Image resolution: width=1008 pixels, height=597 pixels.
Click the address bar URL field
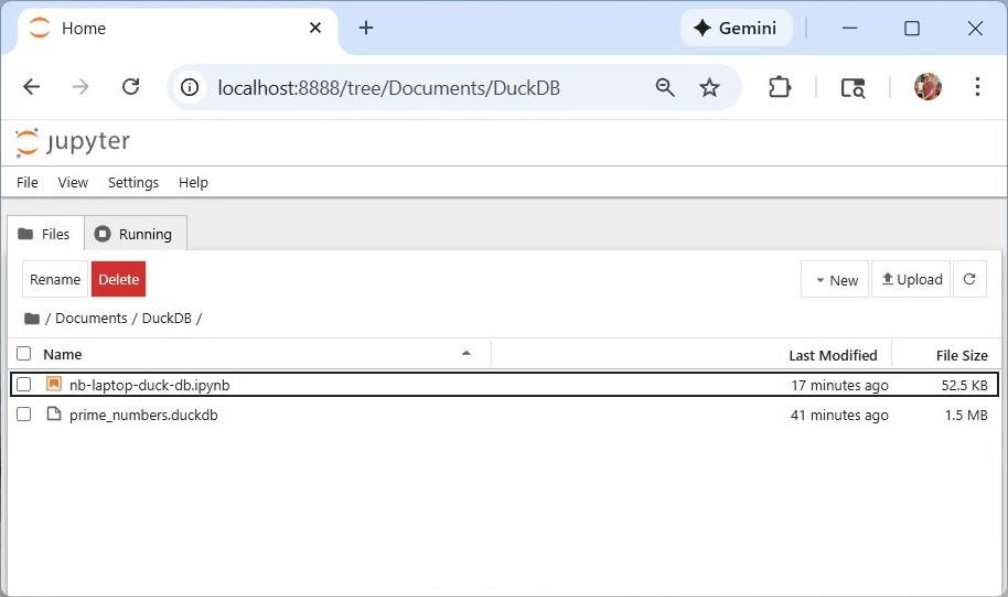(389, 88)
